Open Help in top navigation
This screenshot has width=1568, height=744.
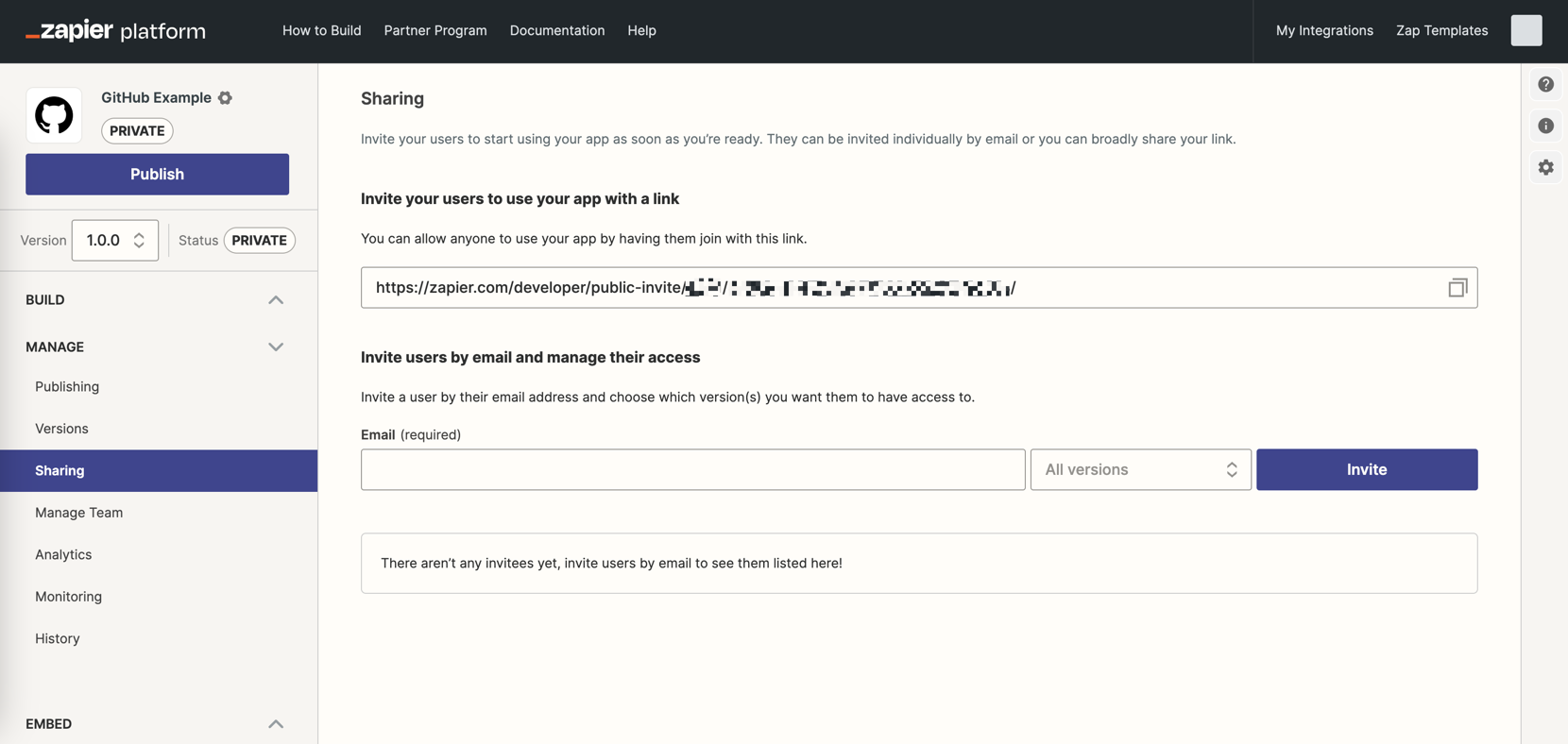pyautogui.click(x=641, y=30)
